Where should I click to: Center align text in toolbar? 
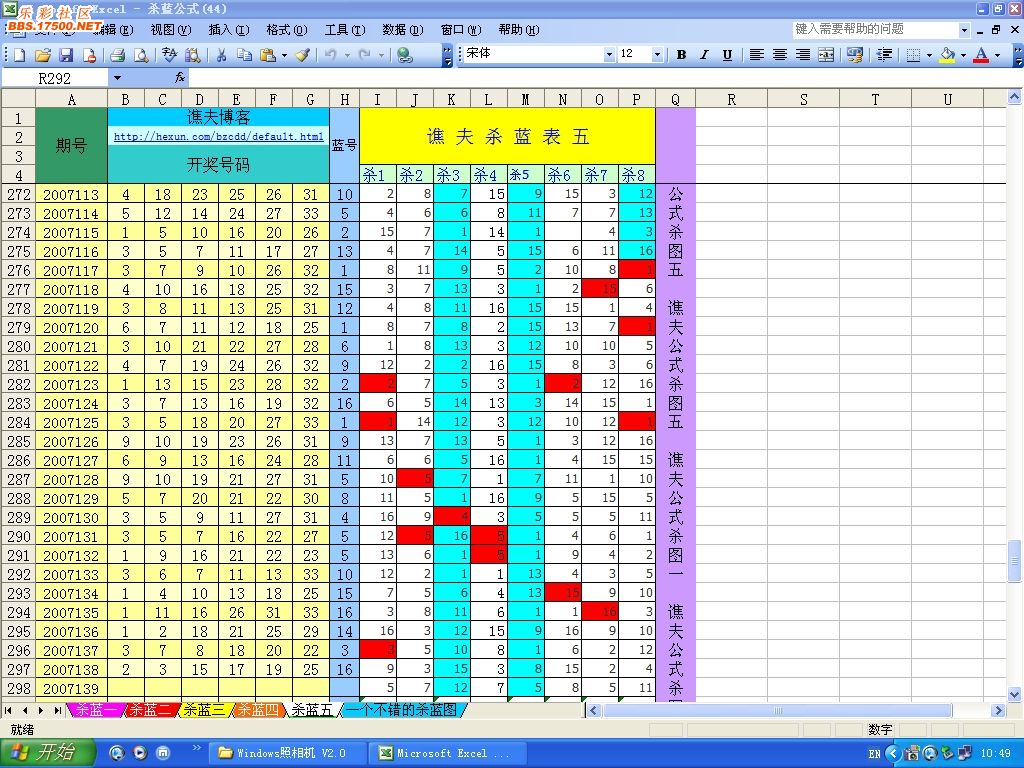tap(780, 55)
